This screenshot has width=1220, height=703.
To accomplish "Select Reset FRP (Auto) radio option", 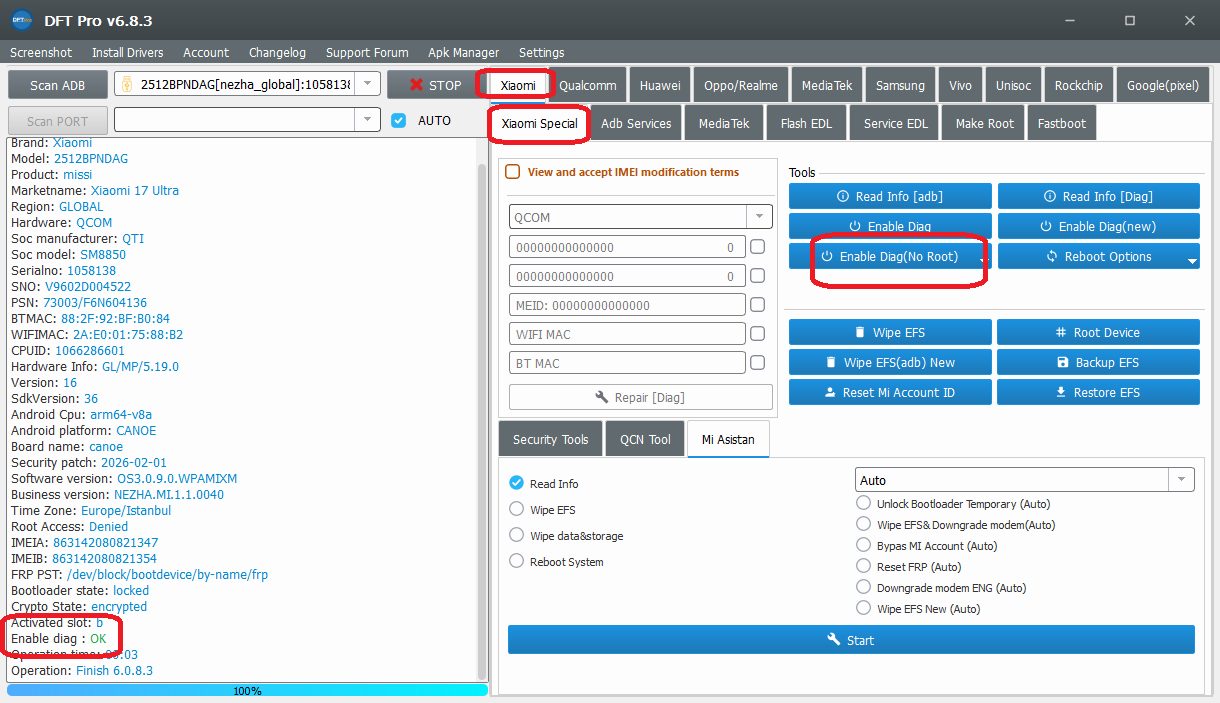I will [864, 567].
